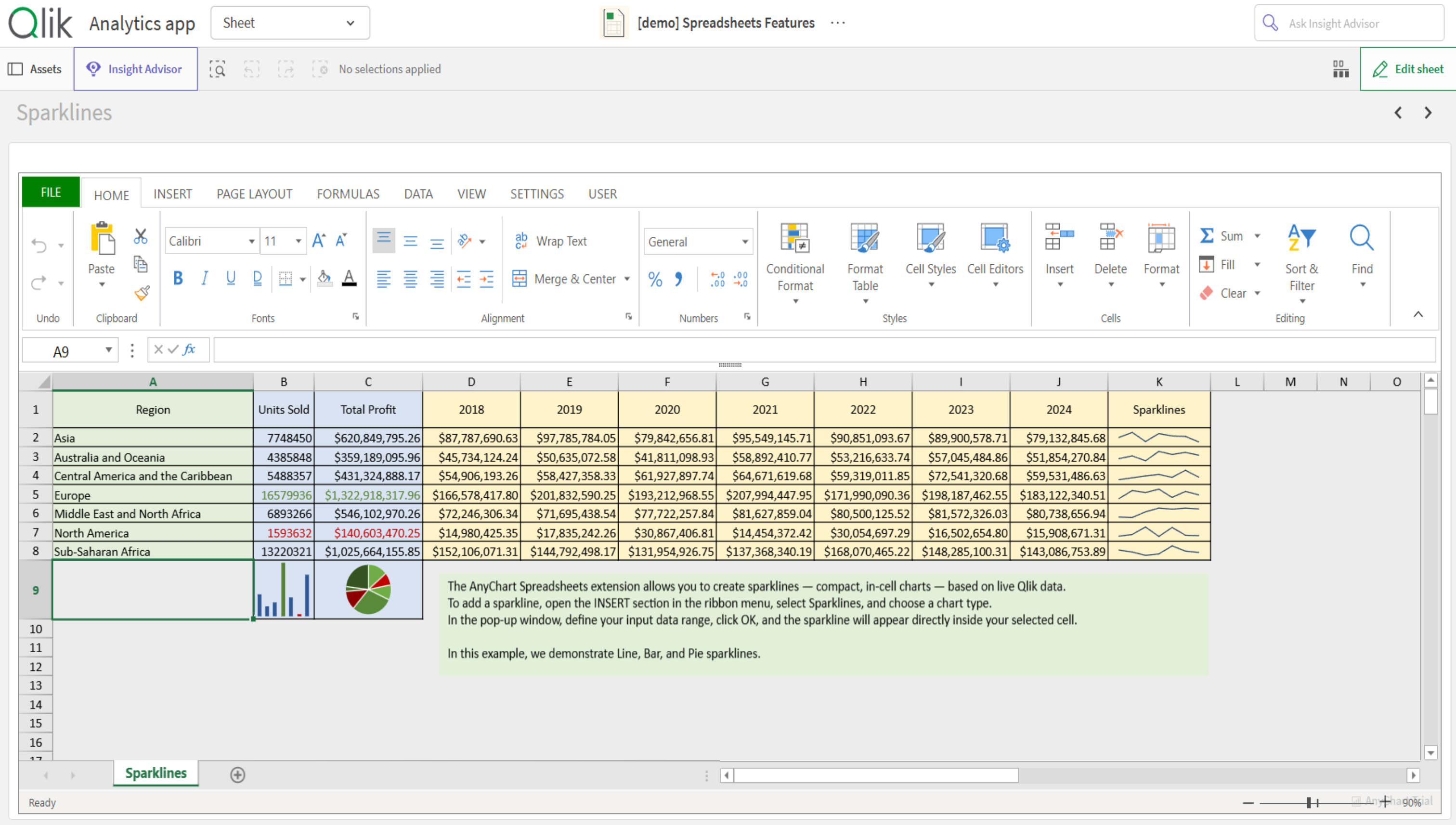Switch to the INSERT tab

172,194
